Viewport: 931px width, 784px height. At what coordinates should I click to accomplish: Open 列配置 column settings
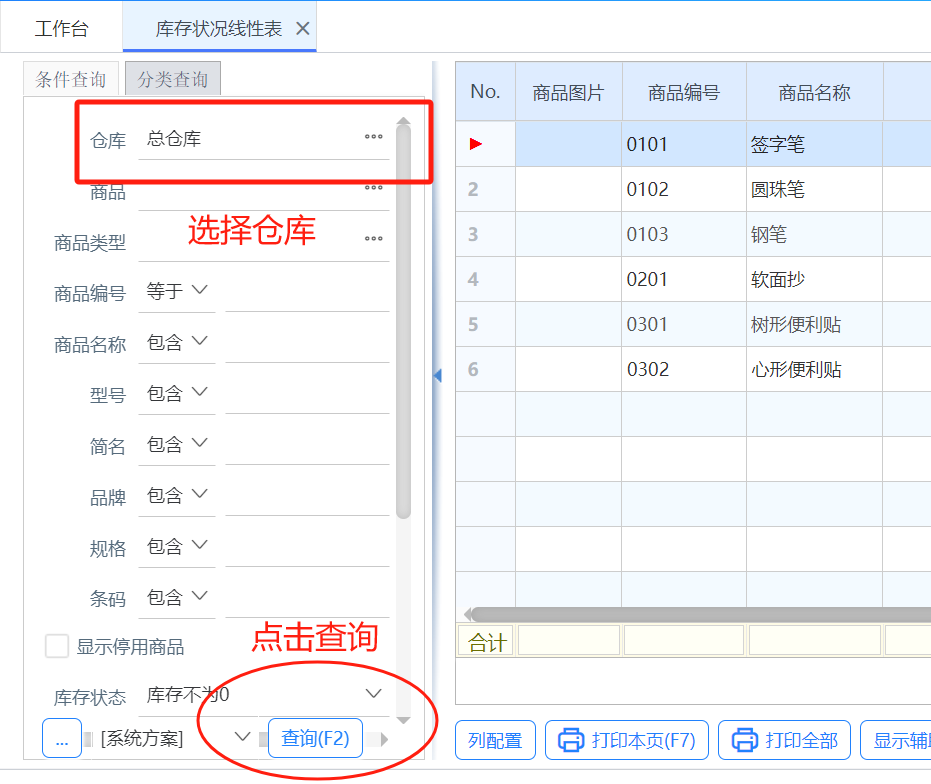click(x=495, y=741)
